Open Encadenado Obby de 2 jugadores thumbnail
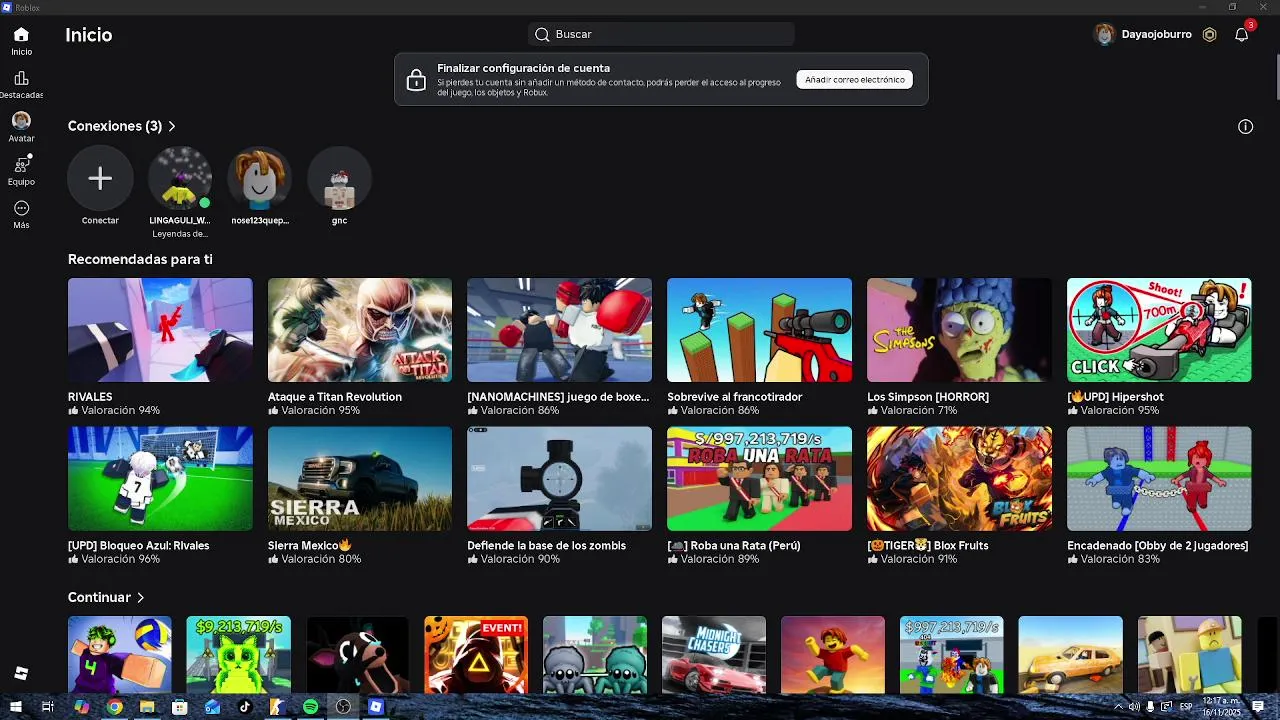 tap(1159, 479)
